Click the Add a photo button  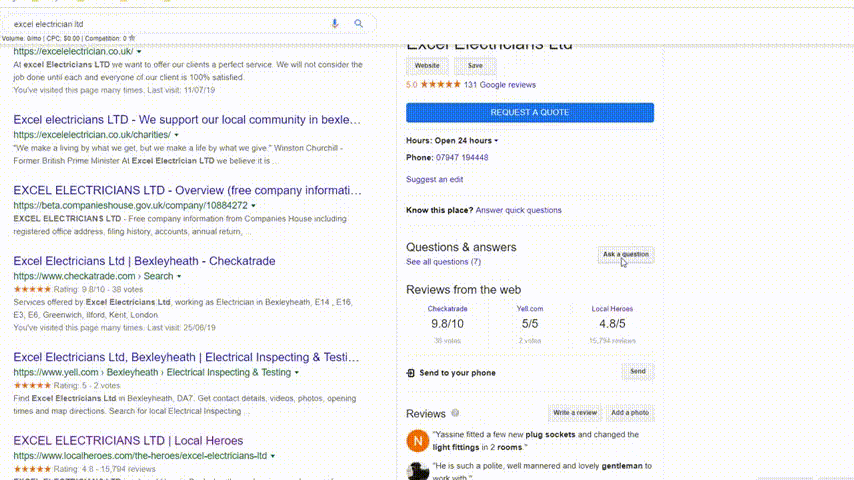630,413
